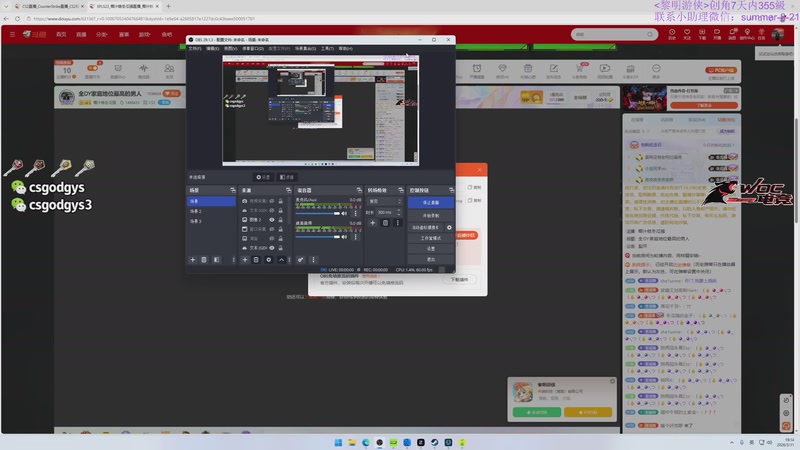Open transitions panel three-dot menu

point(397,223)
